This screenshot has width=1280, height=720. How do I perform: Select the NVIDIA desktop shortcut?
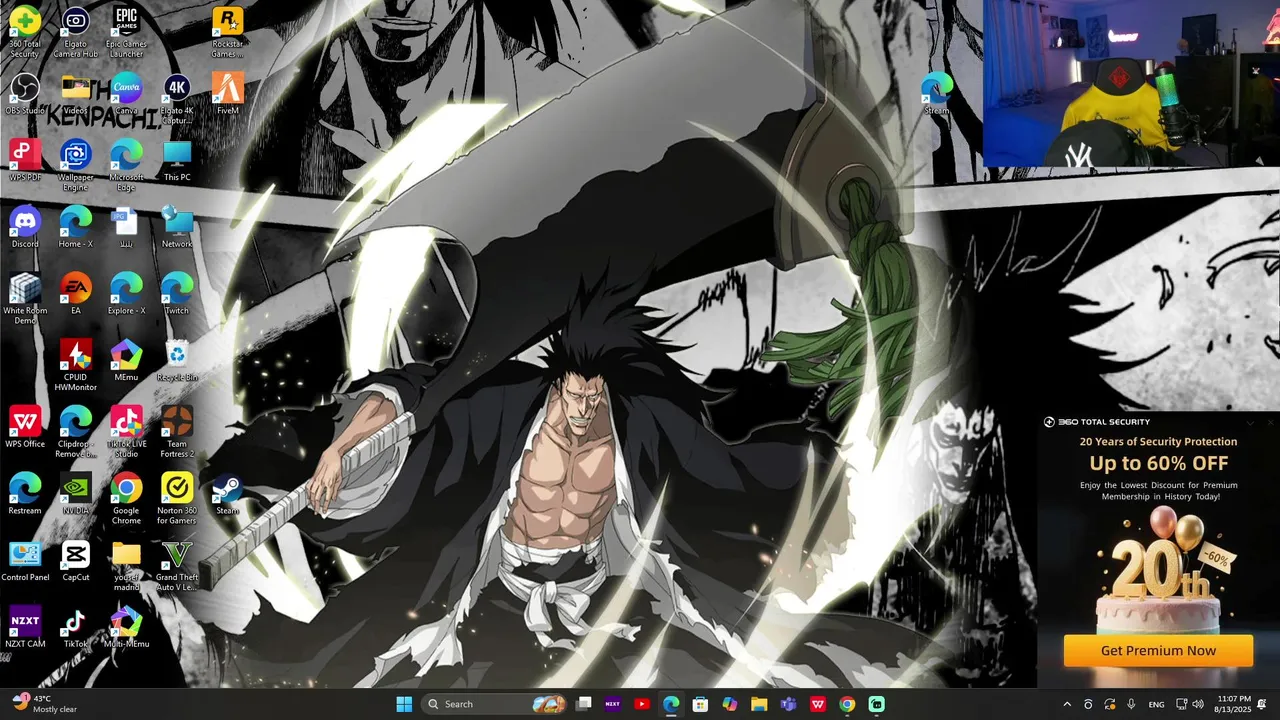point(76,495)
